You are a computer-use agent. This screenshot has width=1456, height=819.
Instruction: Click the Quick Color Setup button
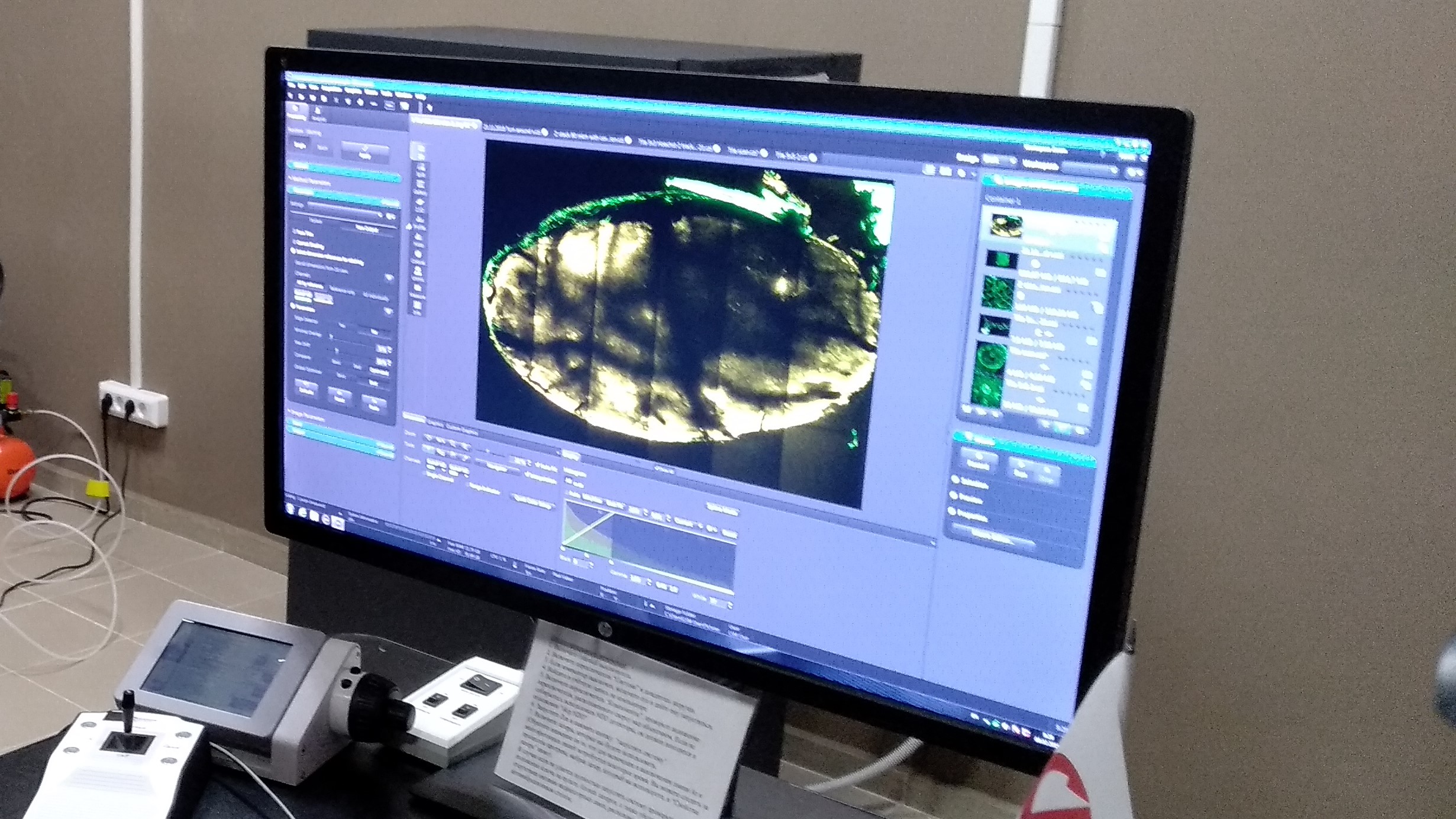[x=533, y=501]
